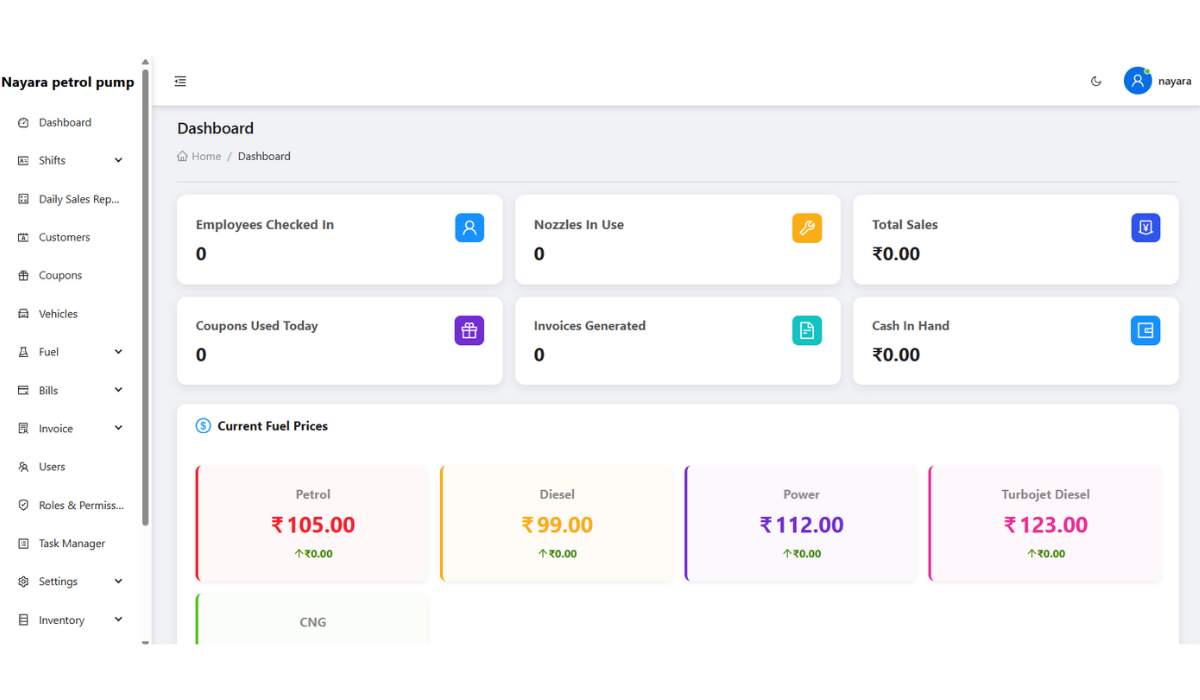1200x700 pixels.
Task: Open the Task Manager menu item
Action: (x=70, y=544)
